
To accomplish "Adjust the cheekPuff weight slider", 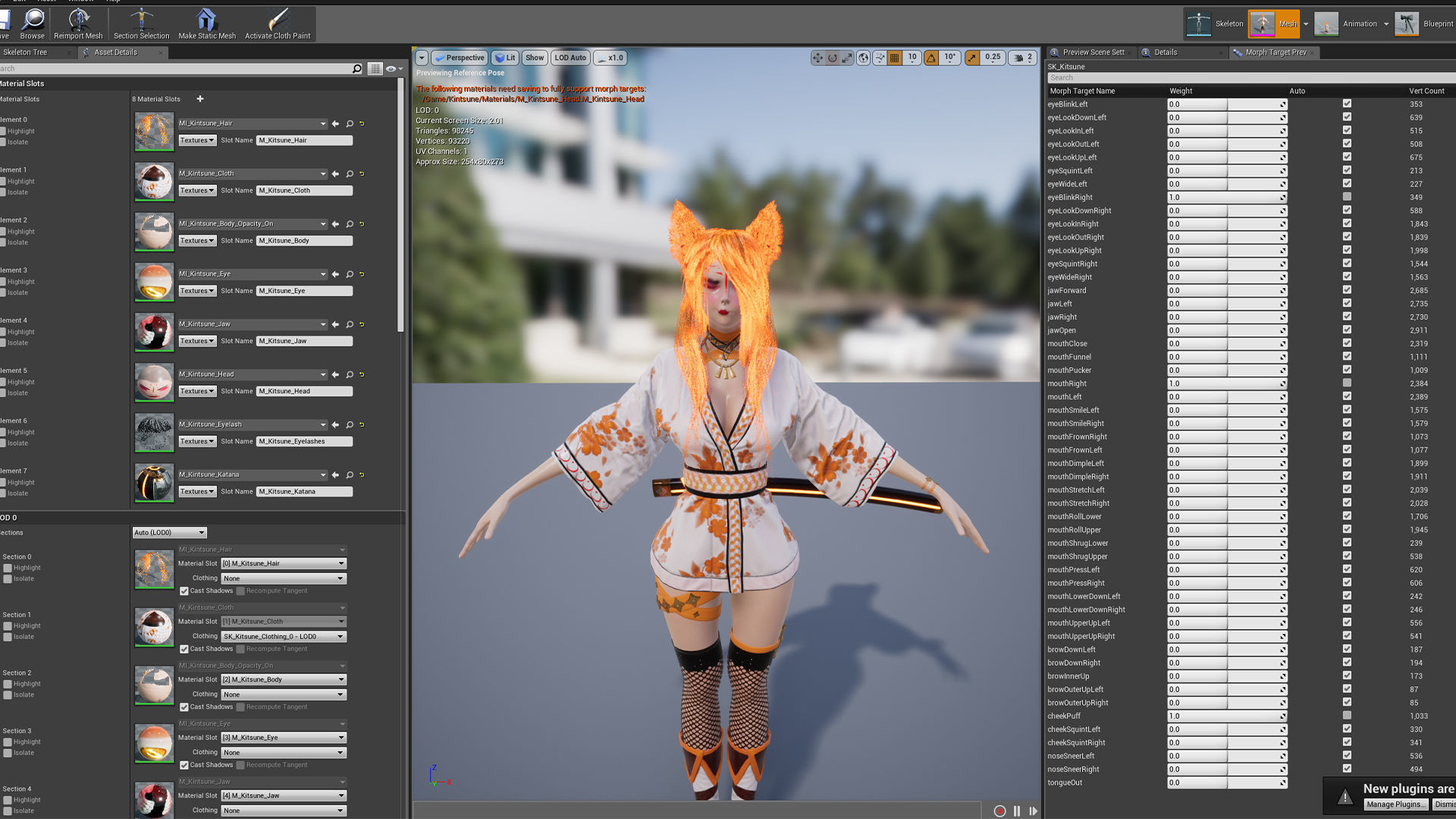I will click(1227, 716).
